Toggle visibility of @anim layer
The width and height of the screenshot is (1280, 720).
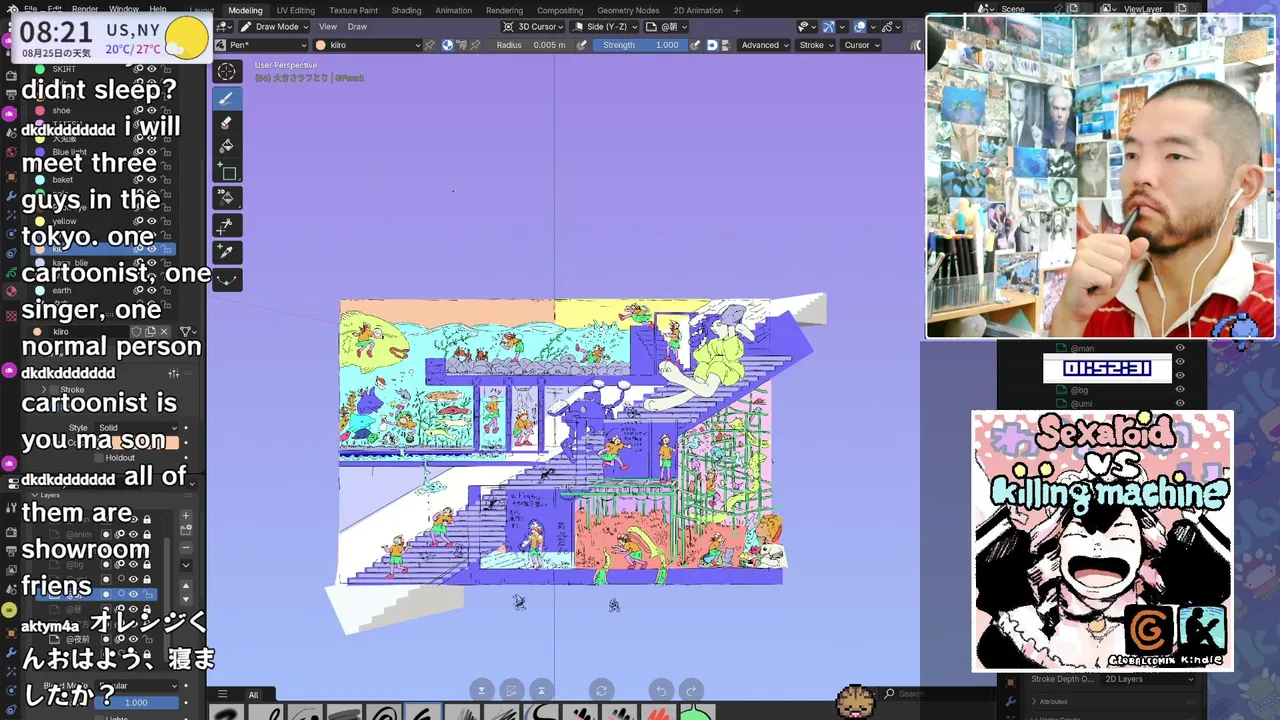[133, 535]
